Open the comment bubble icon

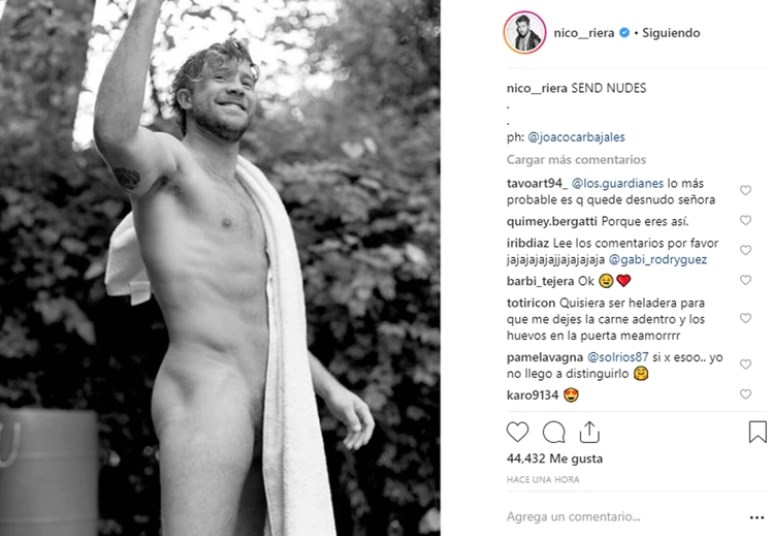point(554,432)
